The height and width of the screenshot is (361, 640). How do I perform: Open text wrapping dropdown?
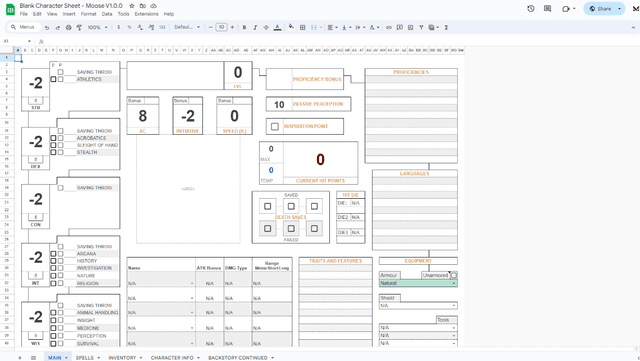pyautogui.click(x=360, y=27)
